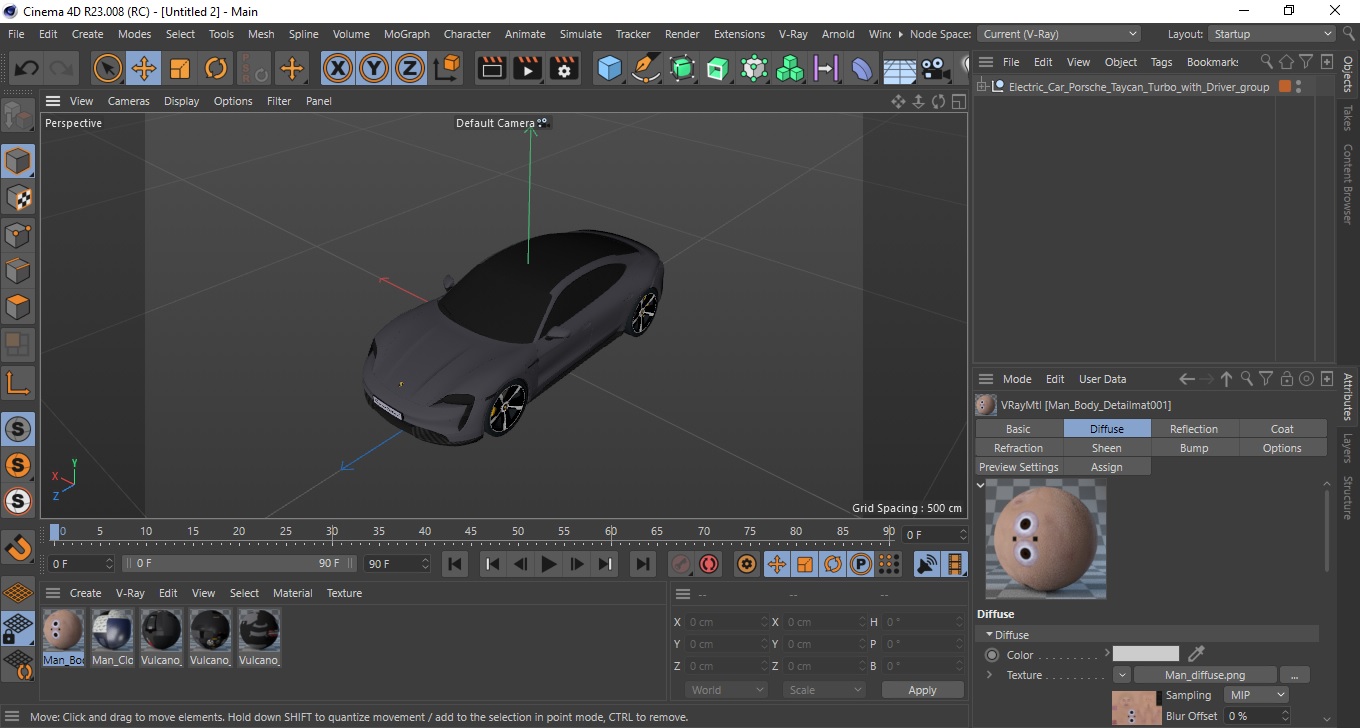The height and width of the screenshot is (728, 1360).
Task: Click the Subdivision Surface generator icon
Action: click(x=682, y=68)
